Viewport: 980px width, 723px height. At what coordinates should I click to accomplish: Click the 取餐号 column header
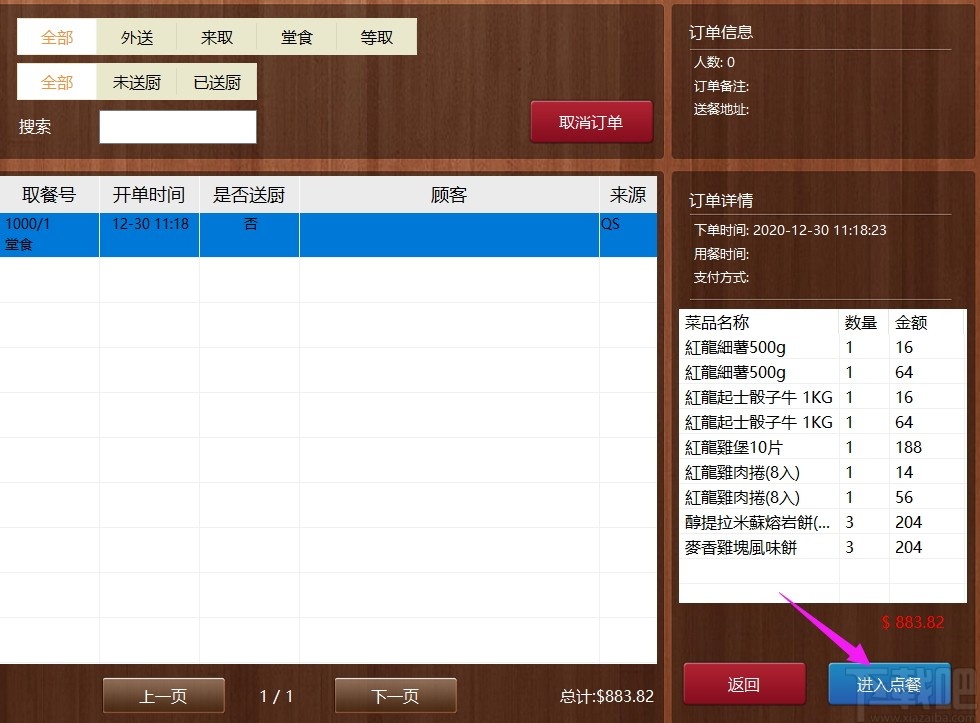[x=49, y=194]
